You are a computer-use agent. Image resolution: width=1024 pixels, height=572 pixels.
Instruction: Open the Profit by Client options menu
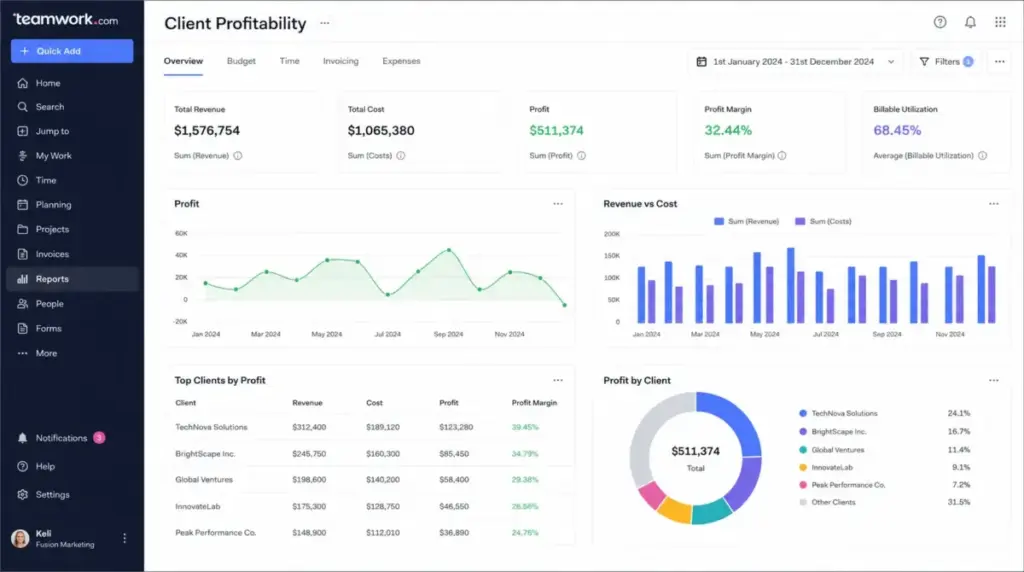pos(993,380)
